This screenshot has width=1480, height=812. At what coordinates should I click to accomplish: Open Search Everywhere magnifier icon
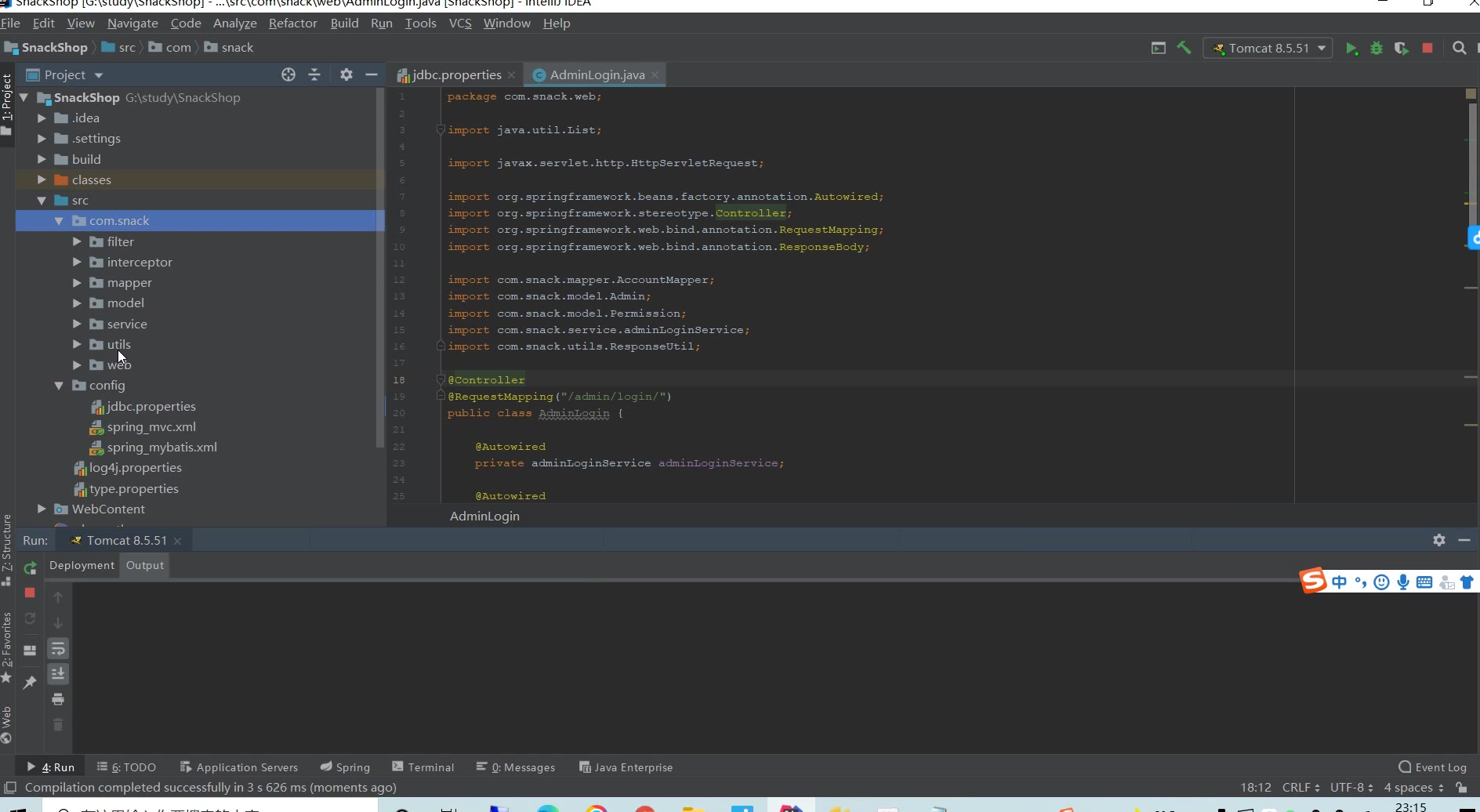[x=1459, y=49]
